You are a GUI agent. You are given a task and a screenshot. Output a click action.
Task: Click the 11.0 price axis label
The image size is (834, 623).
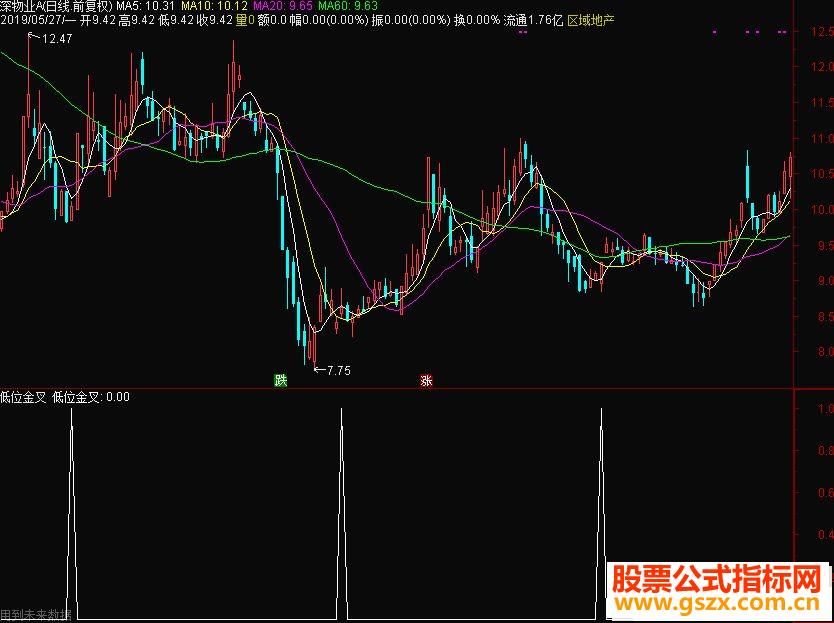tap(822, 138)
